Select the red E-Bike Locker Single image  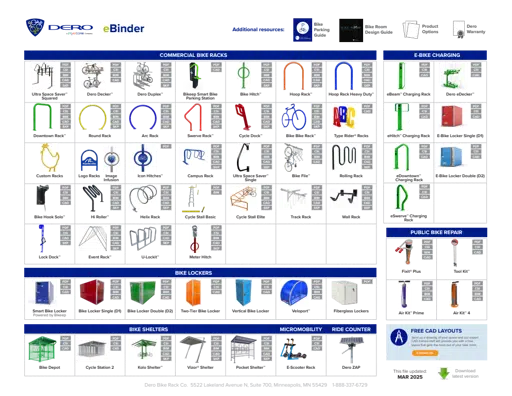tap(452, 116)
